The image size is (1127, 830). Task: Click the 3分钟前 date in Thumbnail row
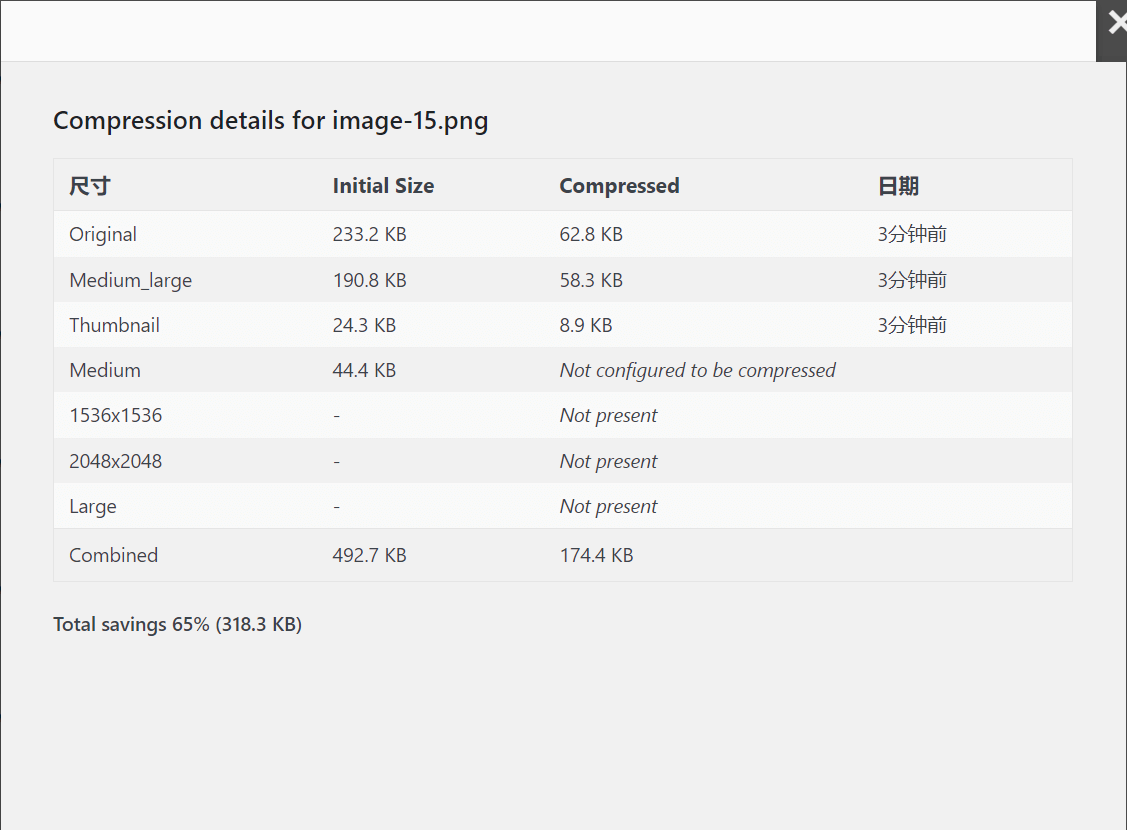[x=912, y=326]
